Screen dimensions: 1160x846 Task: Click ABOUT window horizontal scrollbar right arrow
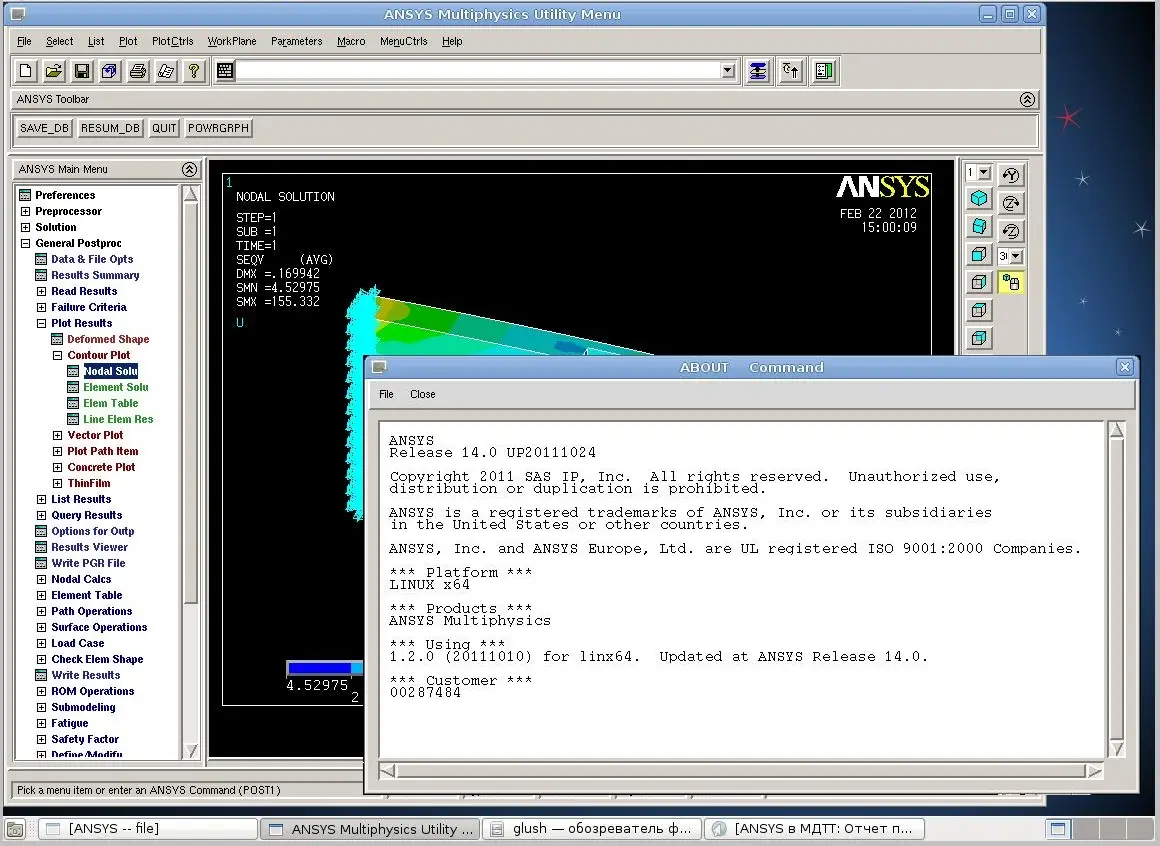(x=1095, y=771)
